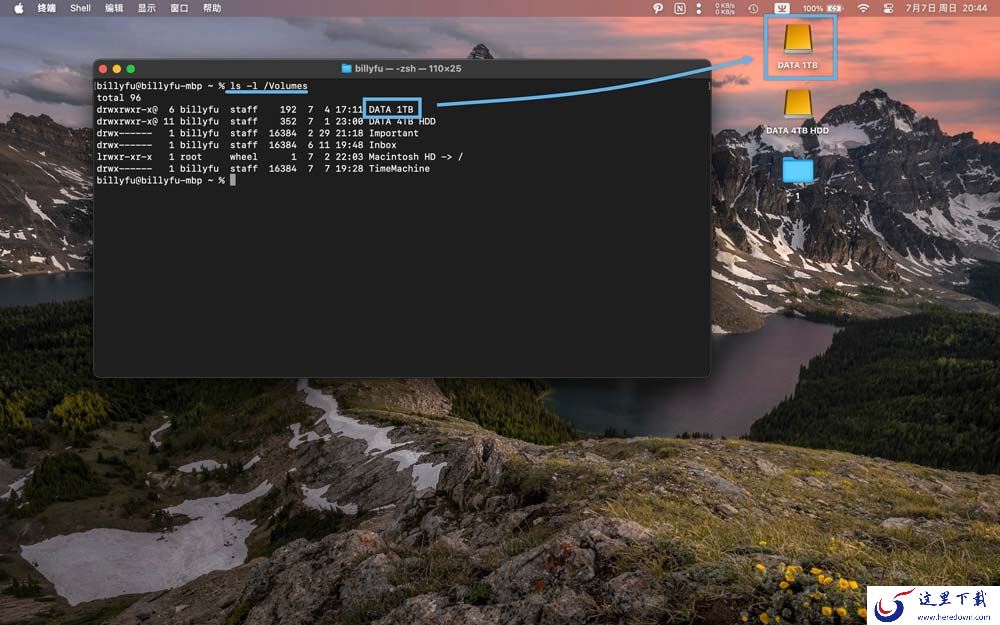The height and width of the screenshot is (625, 1000).
Task: Open the Shell menu
Action: 80,8
